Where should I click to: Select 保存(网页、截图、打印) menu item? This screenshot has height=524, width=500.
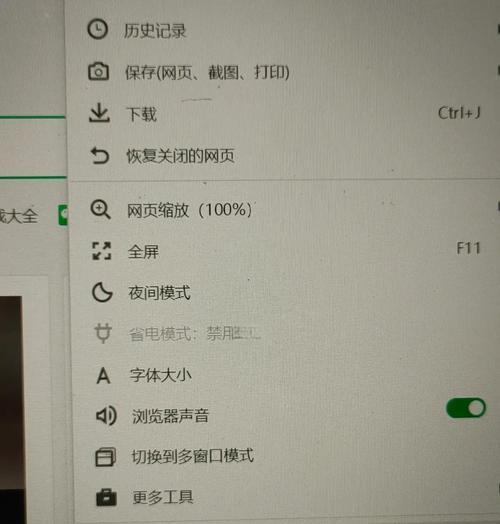282,72
